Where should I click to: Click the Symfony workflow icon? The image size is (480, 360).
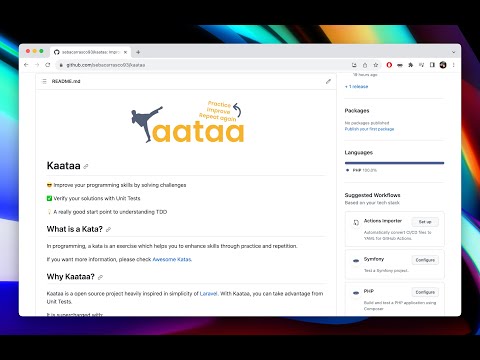[x=356, y=260]
